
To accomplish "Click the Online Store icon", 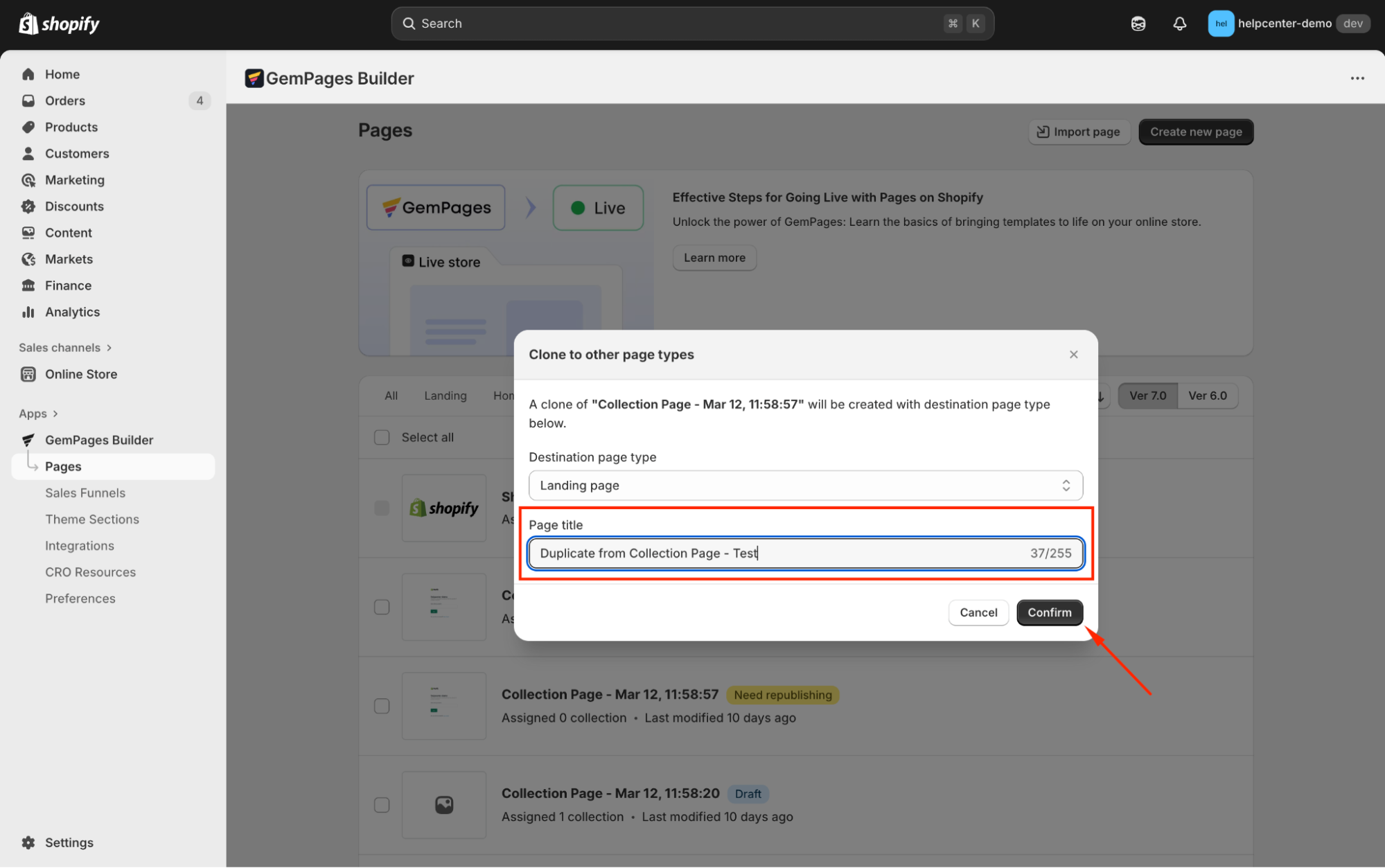I will coord(28,374).
